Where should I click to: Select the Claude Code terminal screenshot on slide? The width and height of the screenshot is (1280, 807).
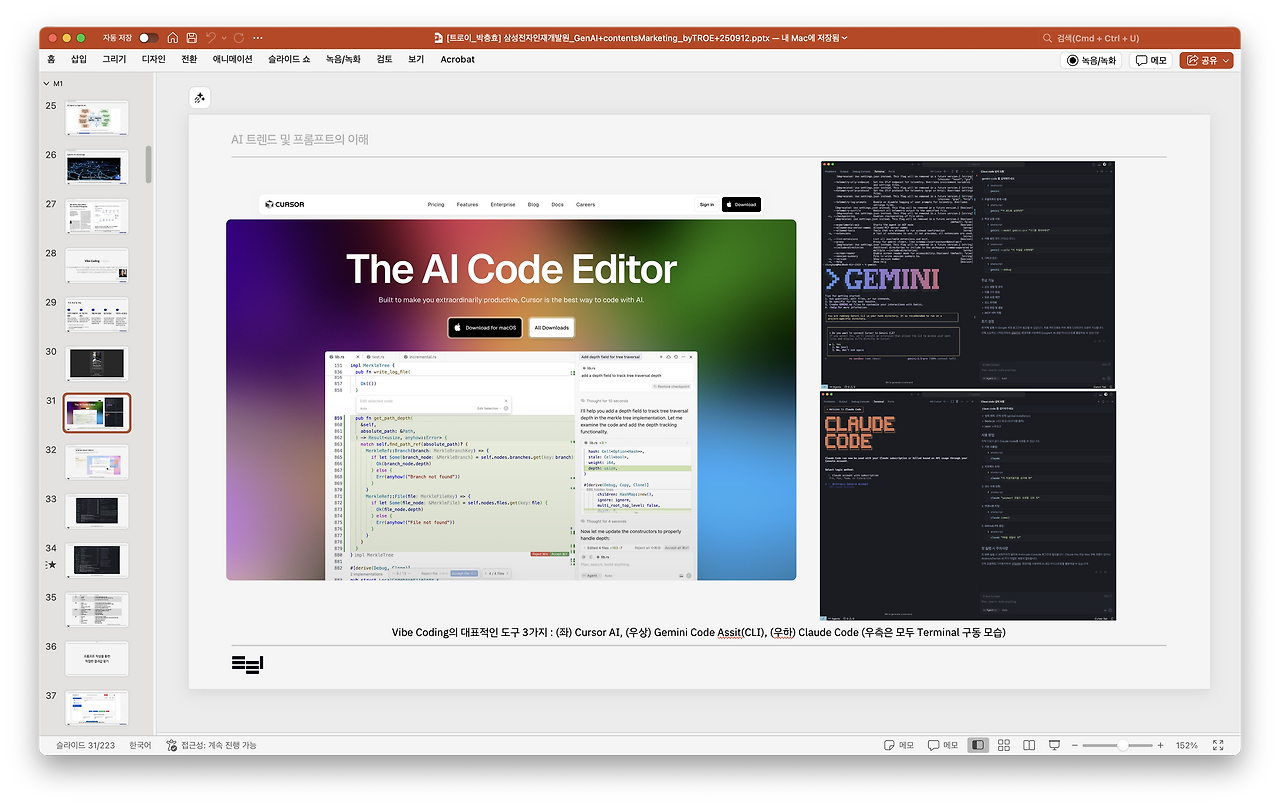[968, 505]
